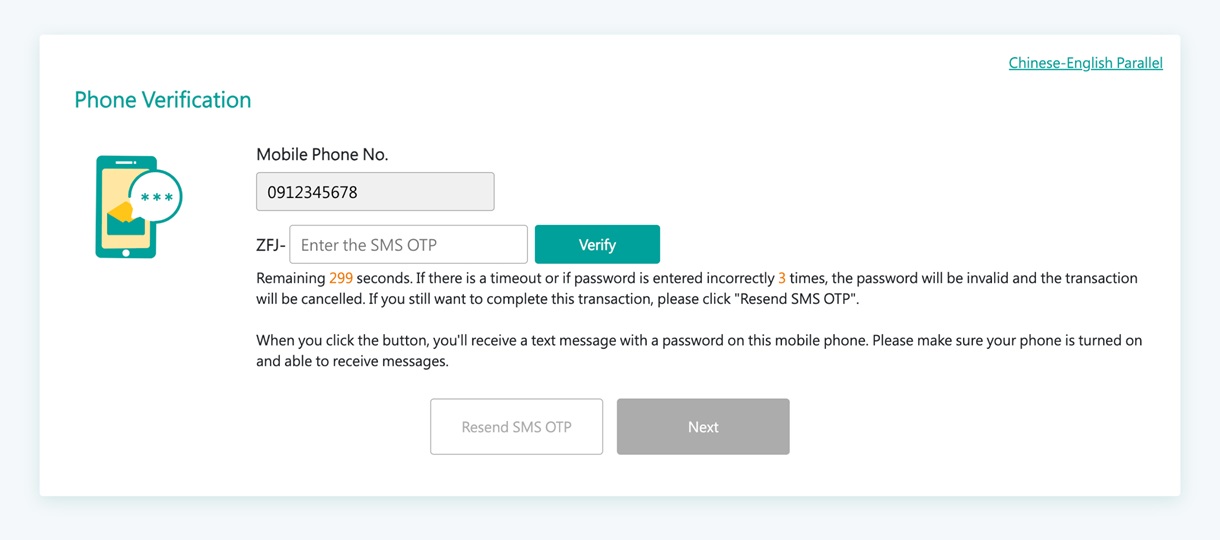Click the Resend SMS OTP button
This screenshot has height=540, width=1220.
point(516,427)
